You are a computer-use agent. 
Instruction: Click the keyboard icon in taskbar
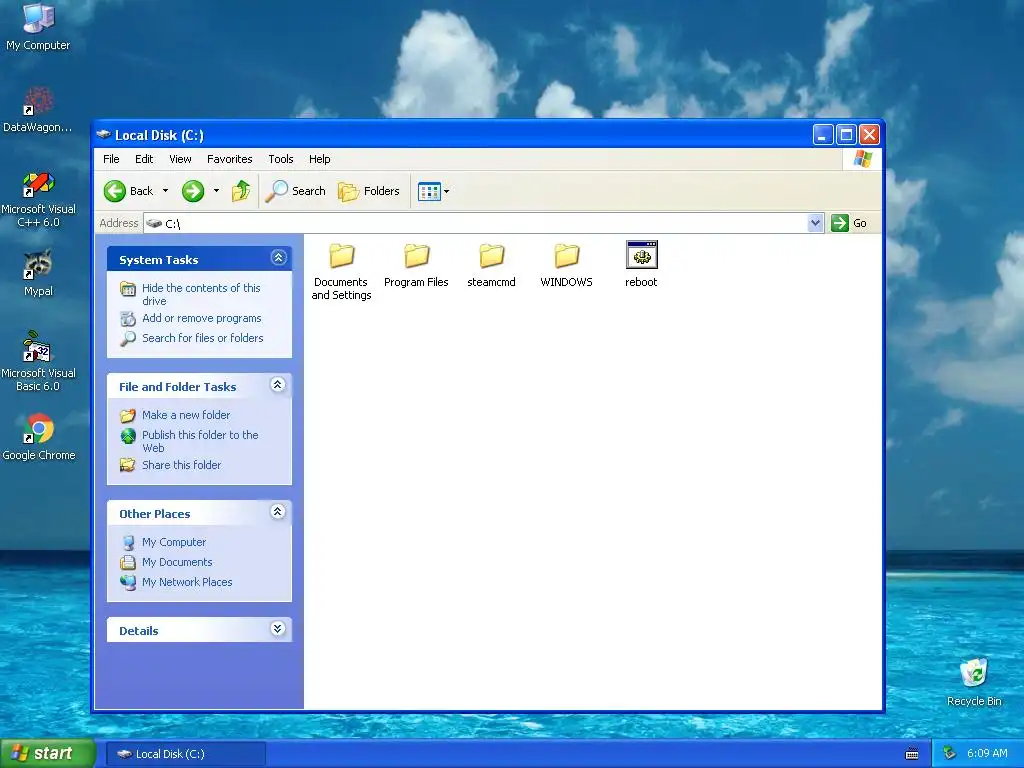point(912,754)
